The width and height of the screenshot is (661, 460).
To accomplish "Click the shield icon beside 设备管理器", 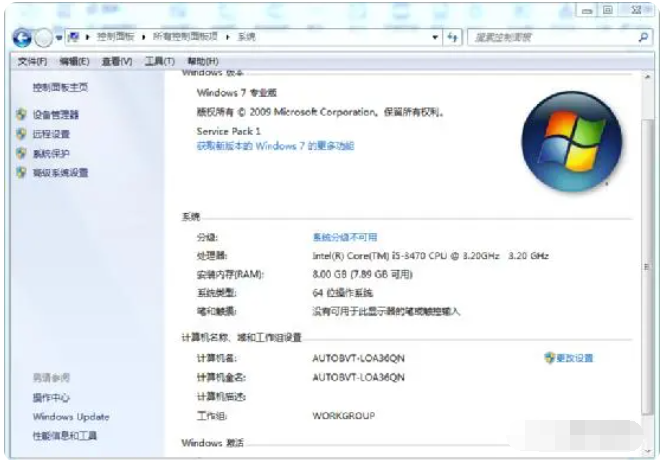I will pos(21,115).
